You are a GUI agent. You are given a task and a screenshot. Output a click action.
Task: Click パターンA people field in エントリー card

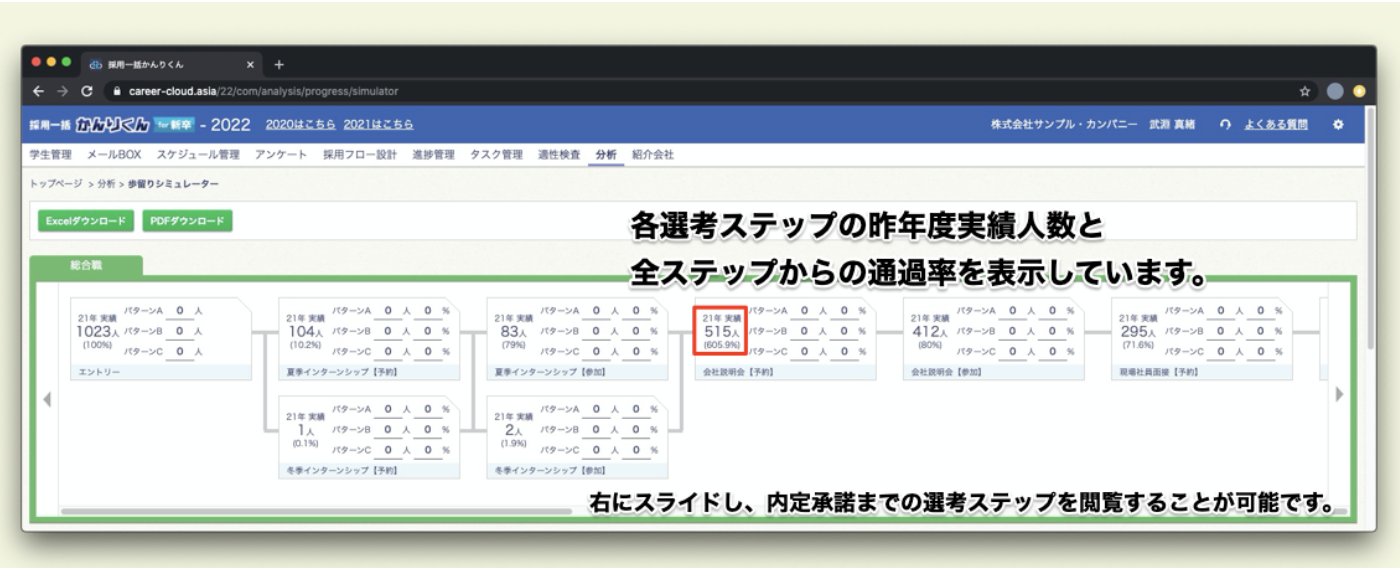pyautogui.click(x=180, y=311)
